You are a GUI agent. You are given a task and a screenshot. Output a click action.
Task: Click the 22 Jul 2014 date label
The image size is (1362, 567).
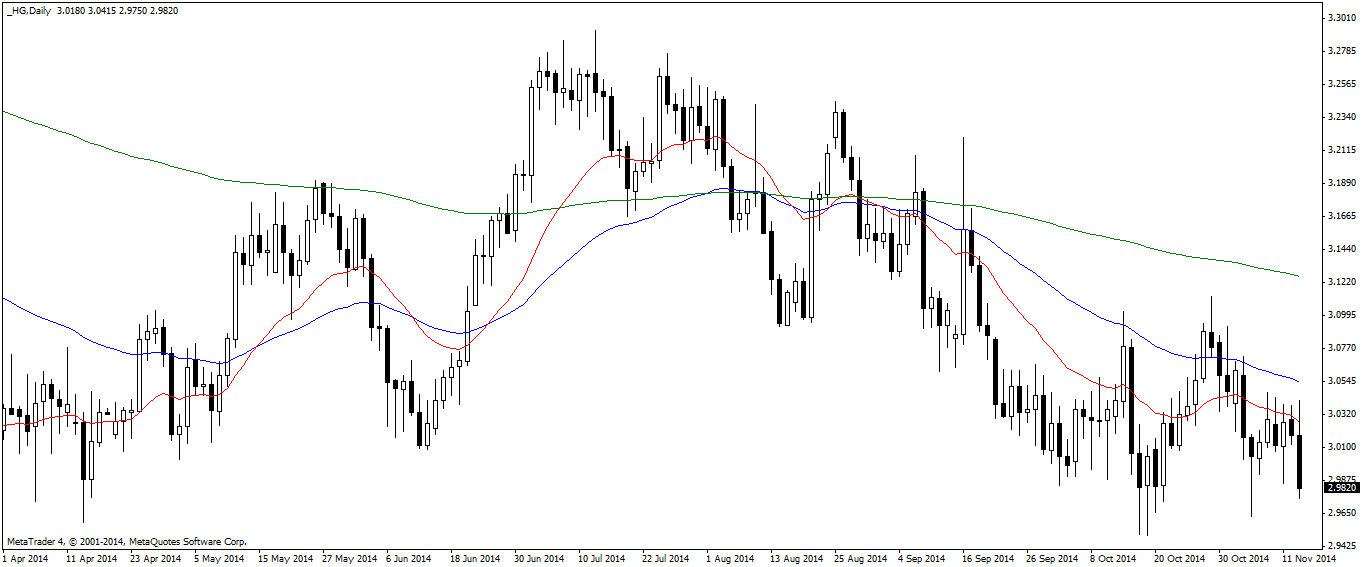point(667,558)
